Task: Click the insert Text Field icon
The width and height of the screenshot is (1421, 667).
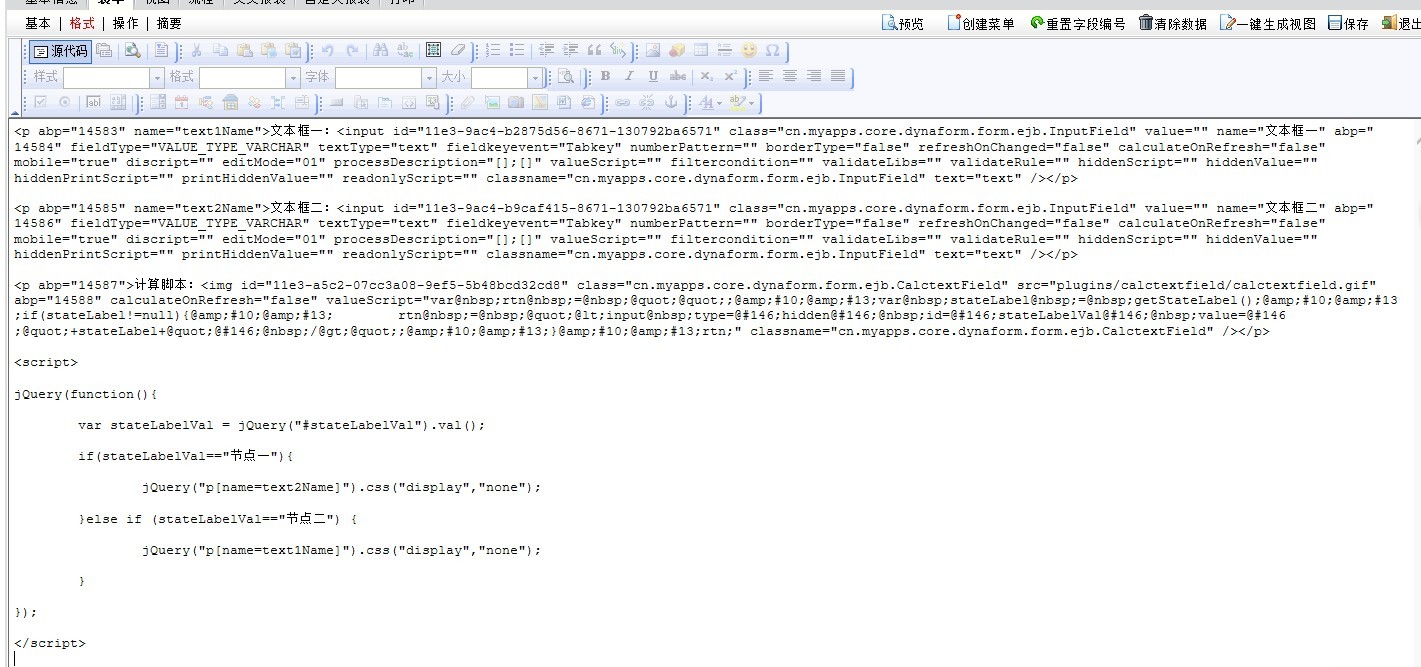Action: click(95, 102)
